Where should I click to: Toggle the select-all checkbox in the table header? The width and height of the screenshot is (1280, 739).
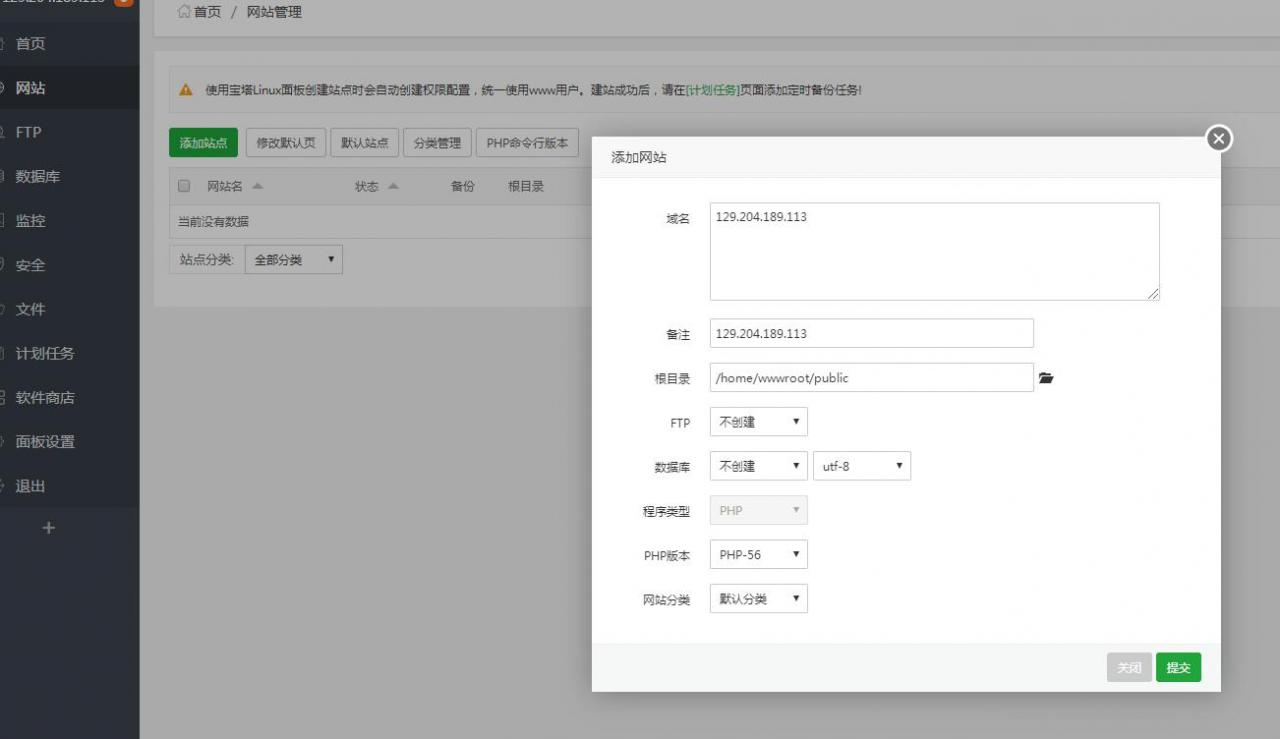tap(184, 186)
